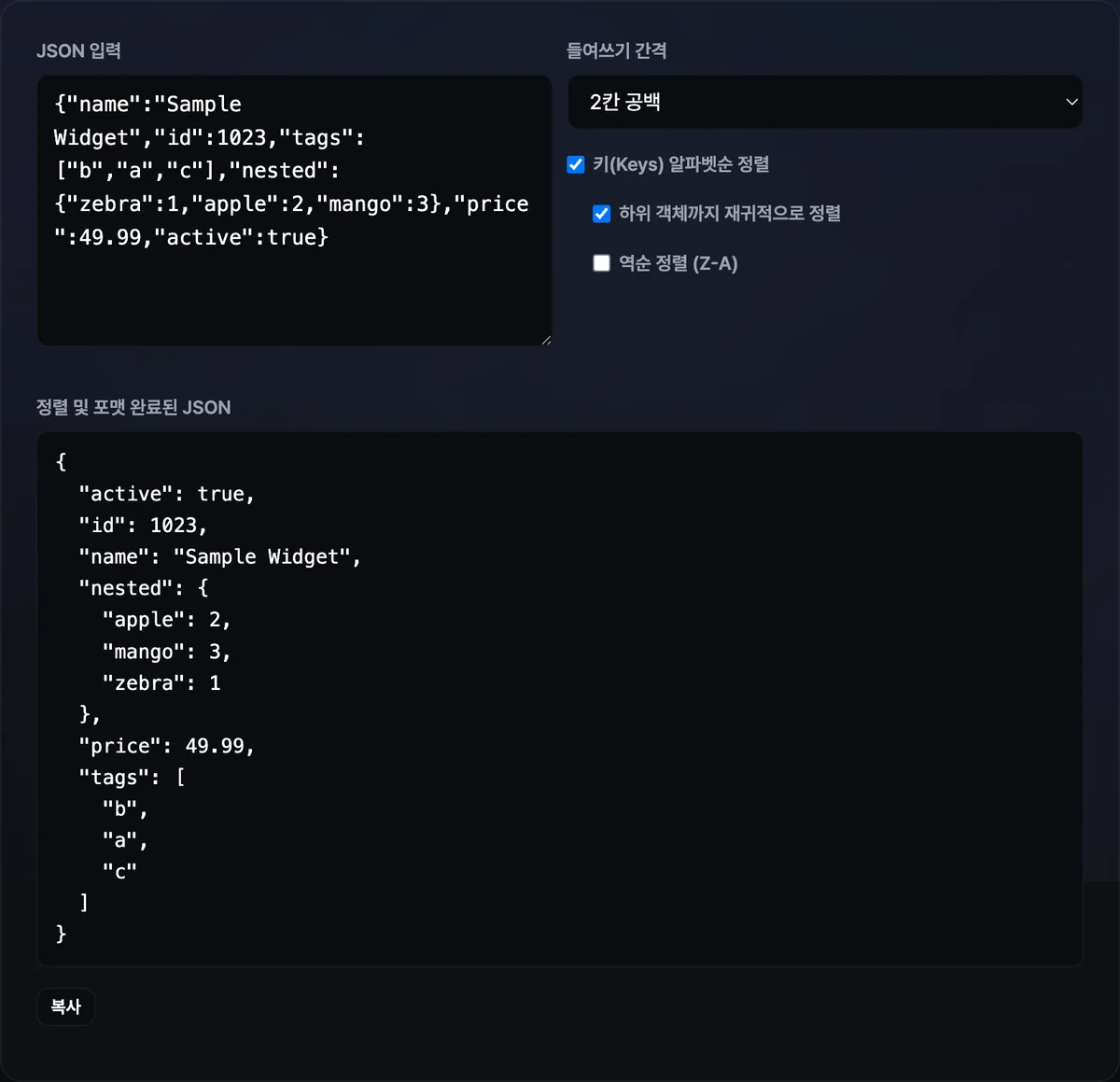Uncheck 하위 객체까지 재귀적으로 정렬 checkbox
1120x1082 pixels.
[602, 214]
